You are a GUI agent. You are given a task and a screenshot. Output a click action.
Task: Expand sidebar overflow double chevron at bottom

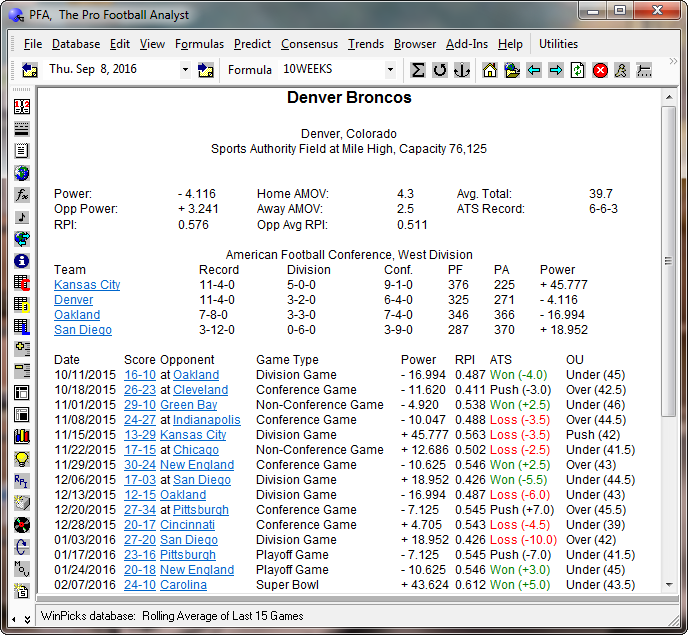tap(27, 619)
